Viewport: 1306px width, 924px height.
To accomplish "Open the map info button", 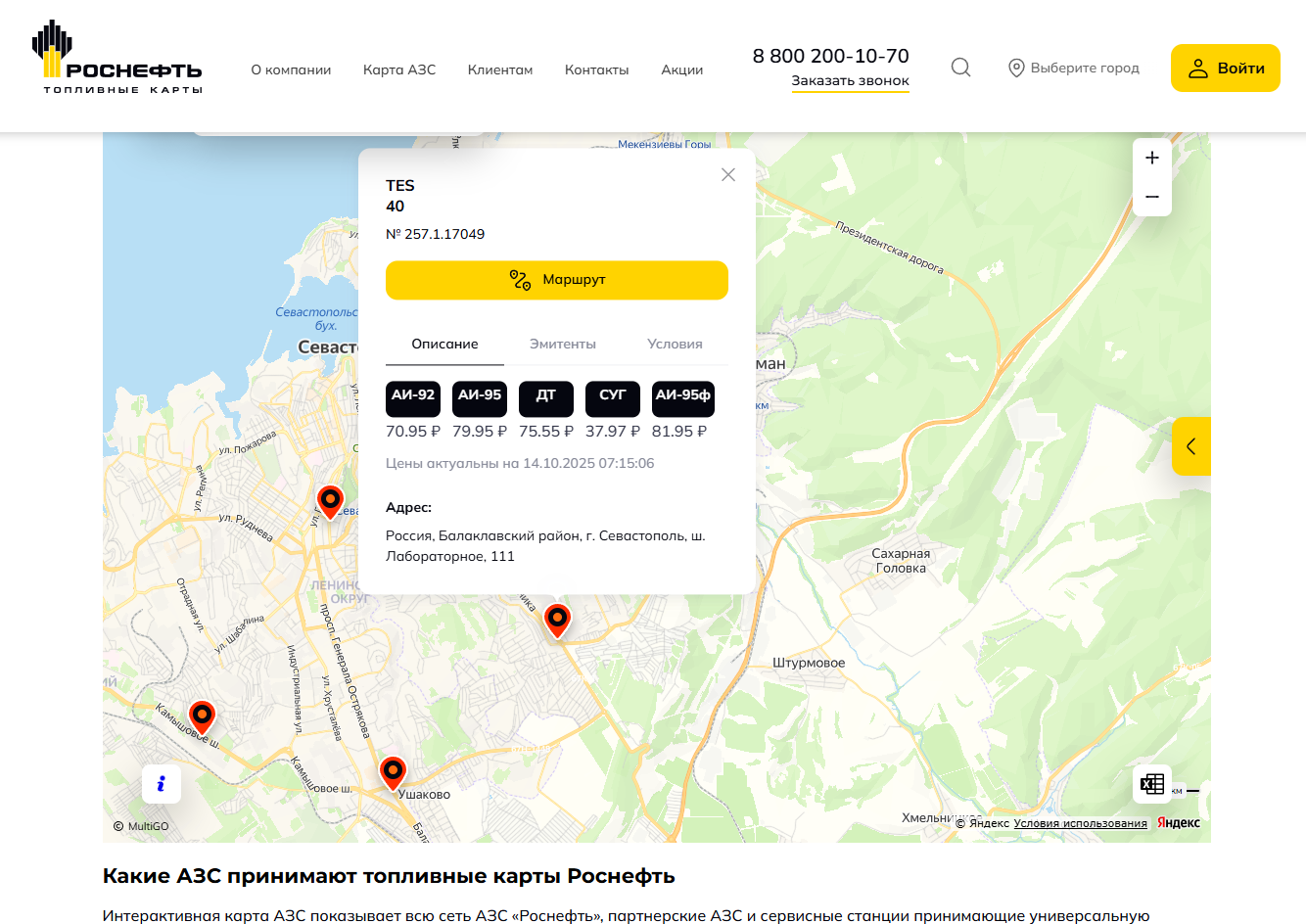I will (x=162, y=784).
